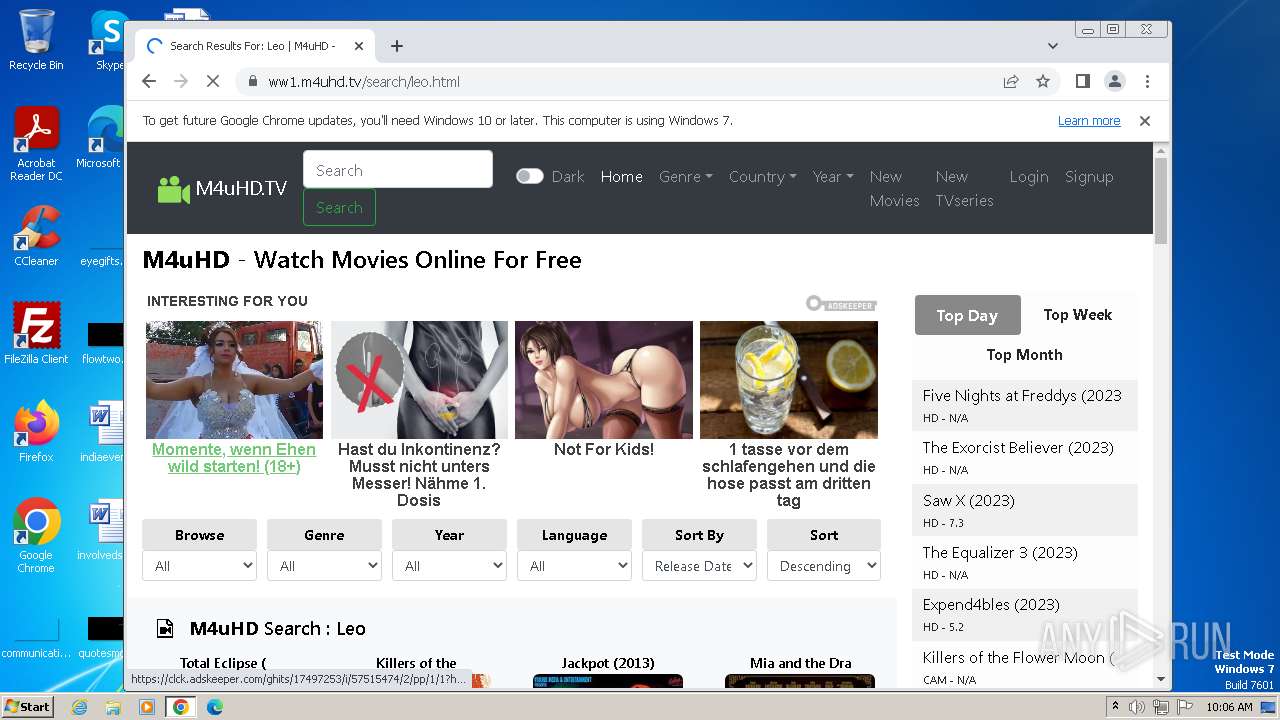
Task: Click the Microsoft Edge taskbar icon
Action: [214, 707]
